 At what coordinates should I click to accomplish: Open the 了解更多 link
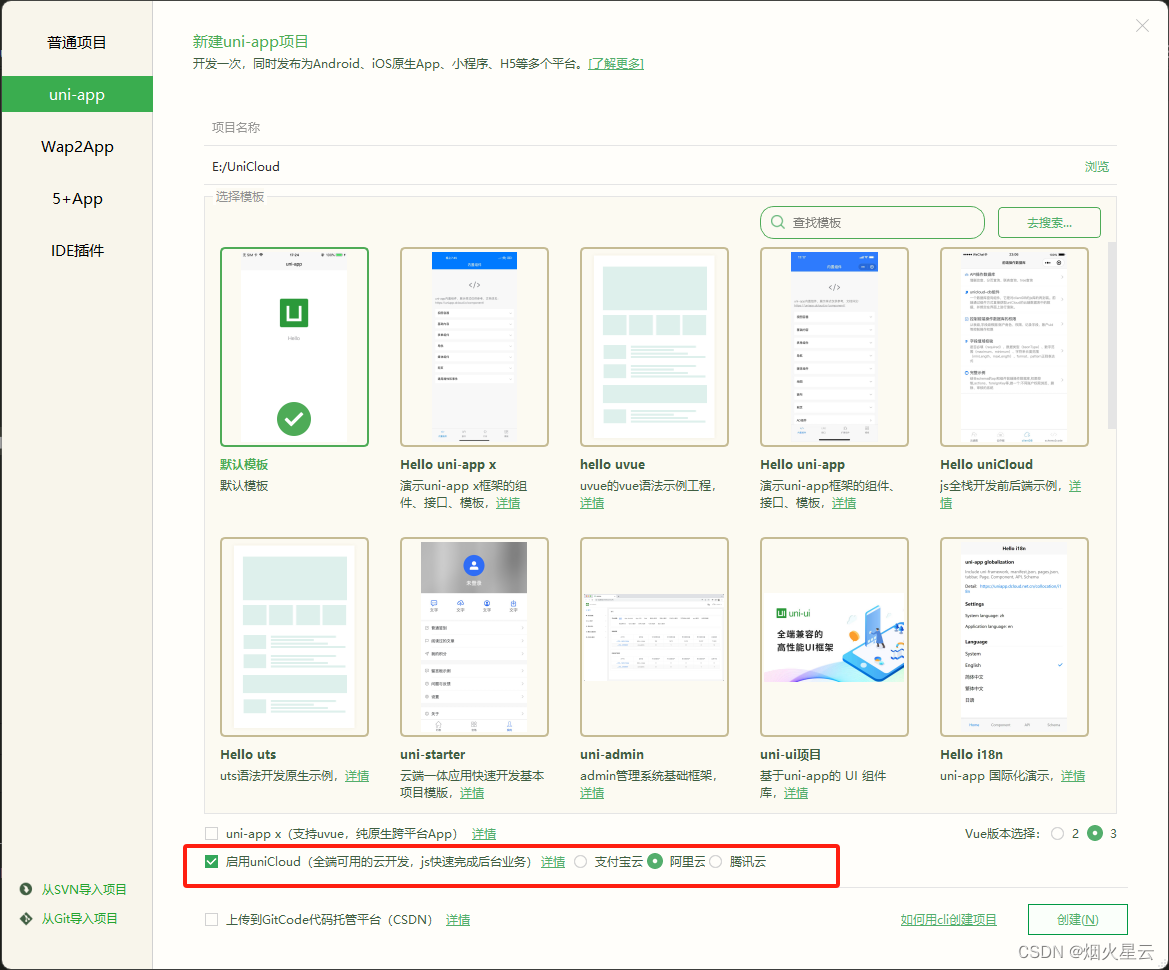(x=616, y=64)
